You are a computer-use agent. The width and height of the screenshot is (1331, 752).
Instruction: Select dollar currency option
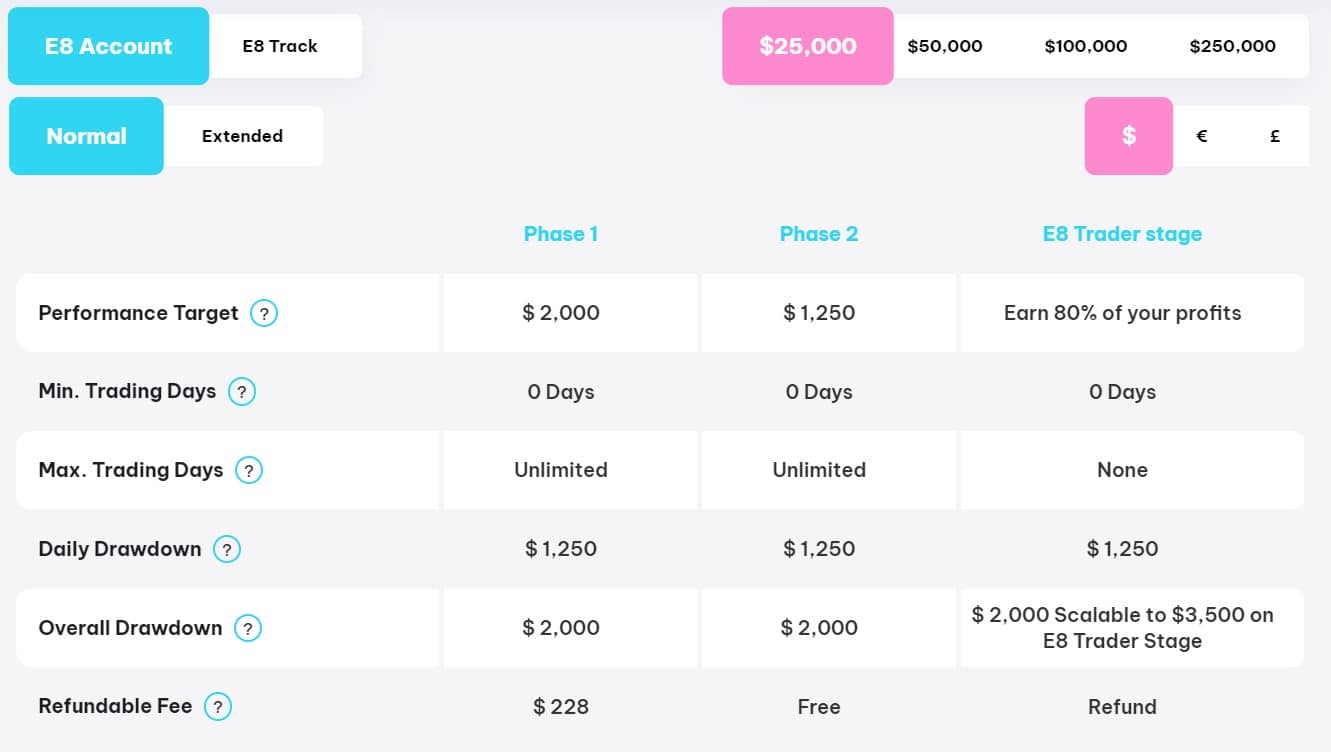click(x=1128, y=136)
